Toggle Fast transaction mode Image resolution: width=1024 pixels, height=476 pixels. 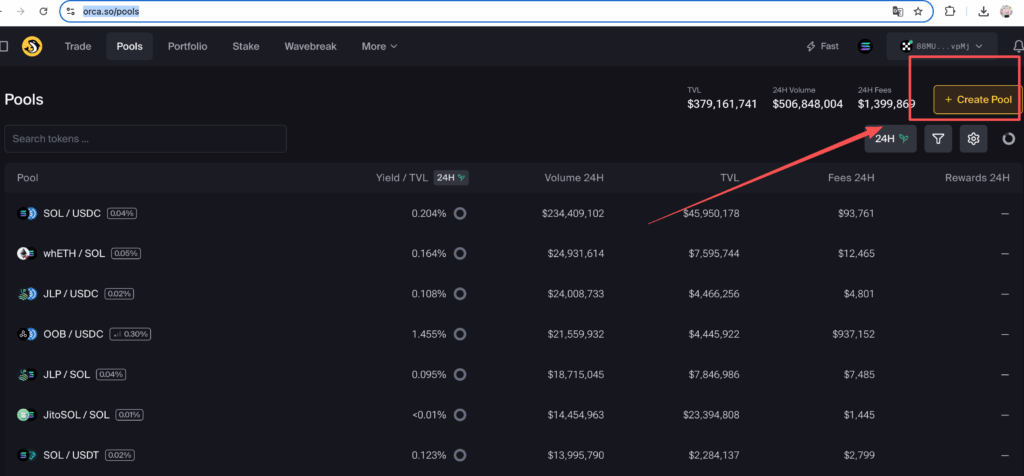coord(822,46)
